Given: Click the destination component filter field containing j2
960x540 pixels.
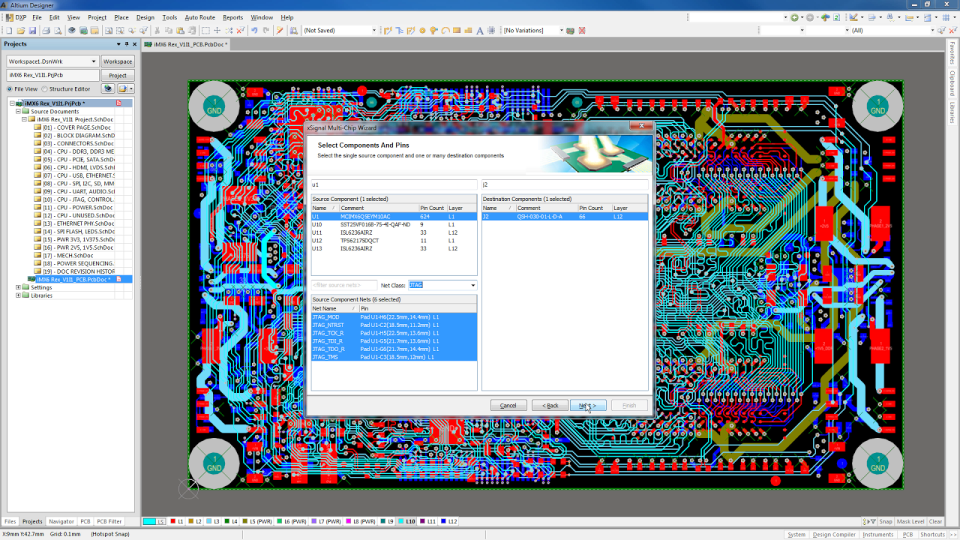Looking at the screenshot, I should pos(564,184).
